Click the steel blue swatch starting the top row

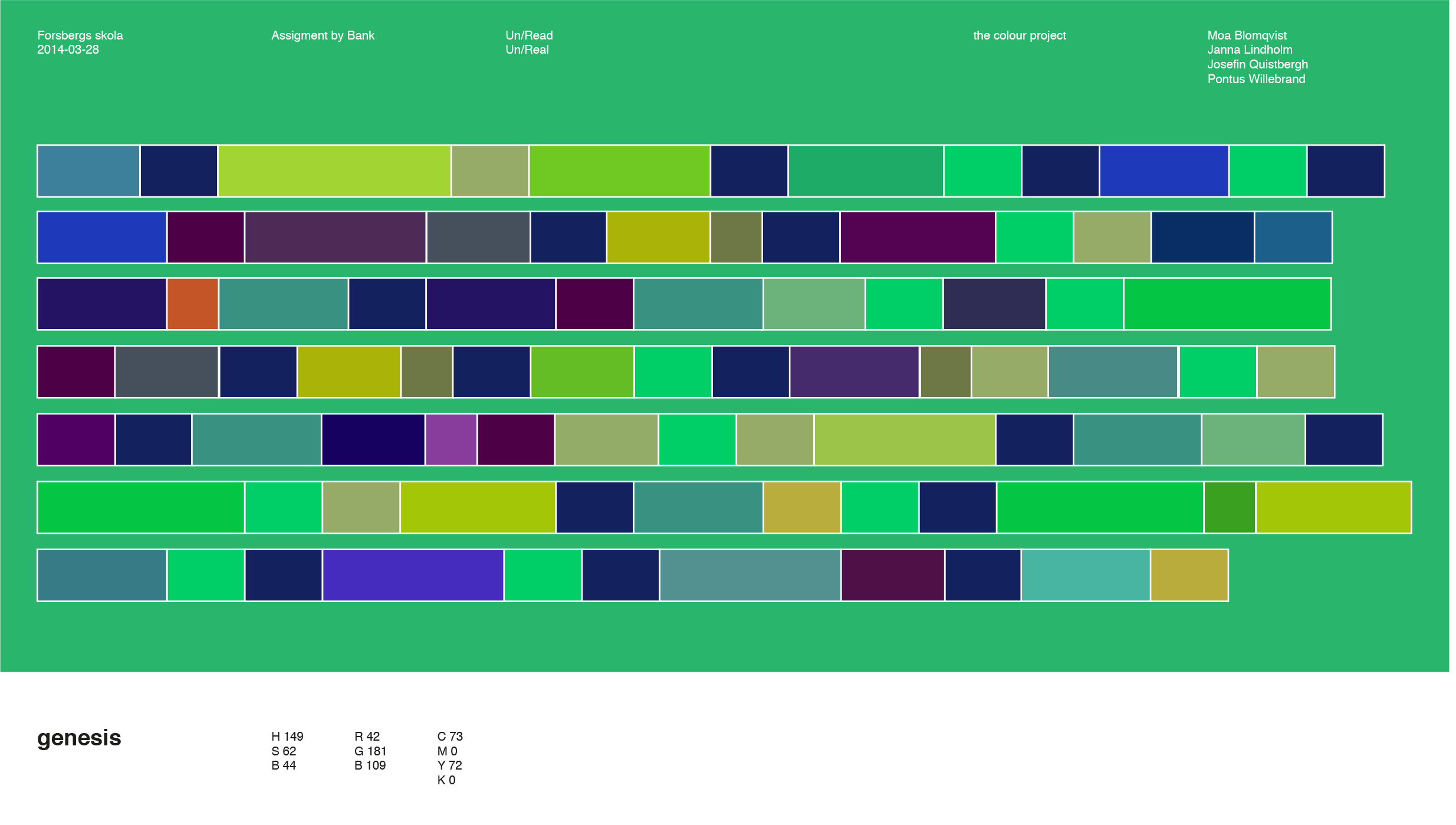[88, 170]
